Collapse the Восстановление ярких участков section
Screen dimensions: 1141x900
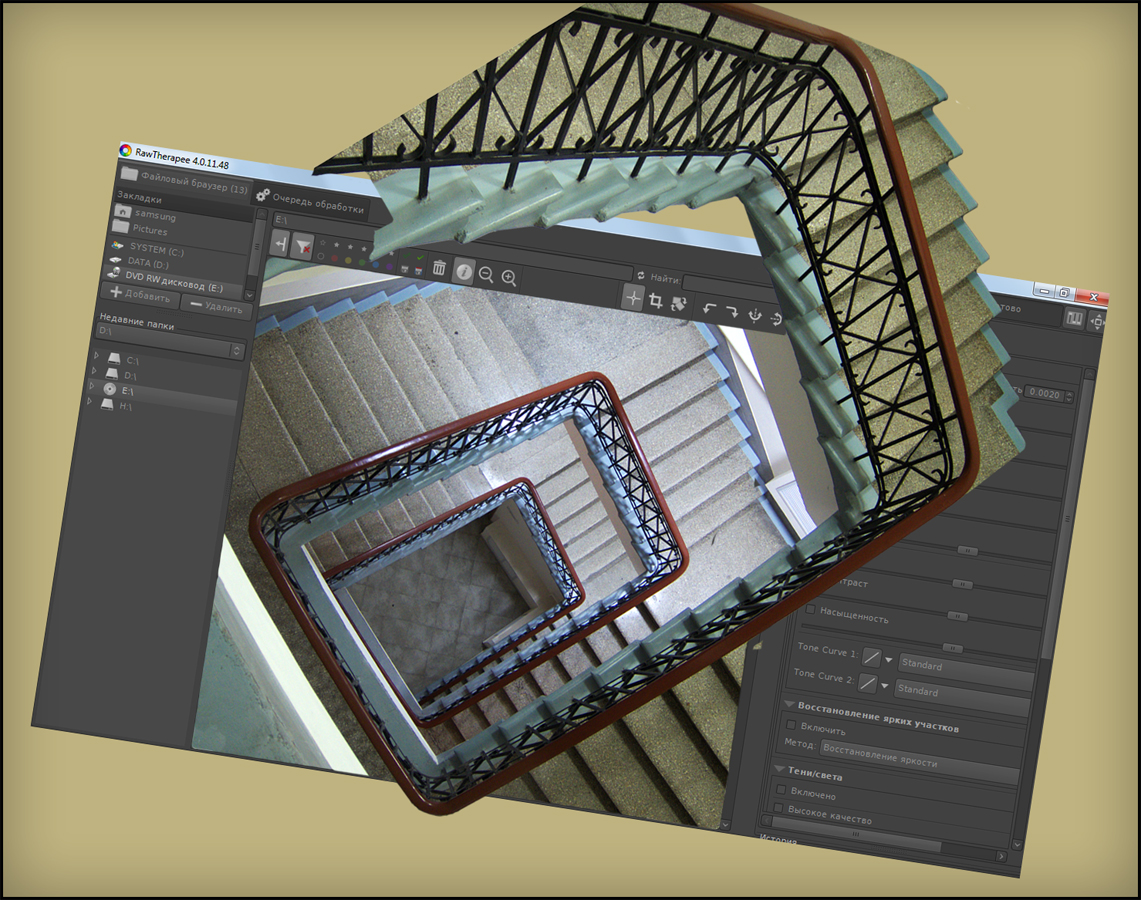(x=789, y=705)
